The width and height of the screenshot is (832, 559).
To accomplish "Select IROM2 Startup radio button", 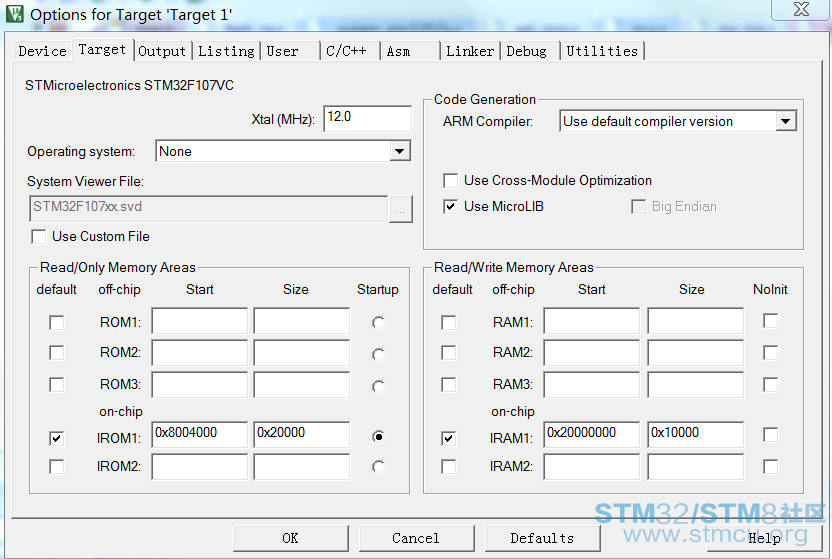I will (x=378, y=467).
